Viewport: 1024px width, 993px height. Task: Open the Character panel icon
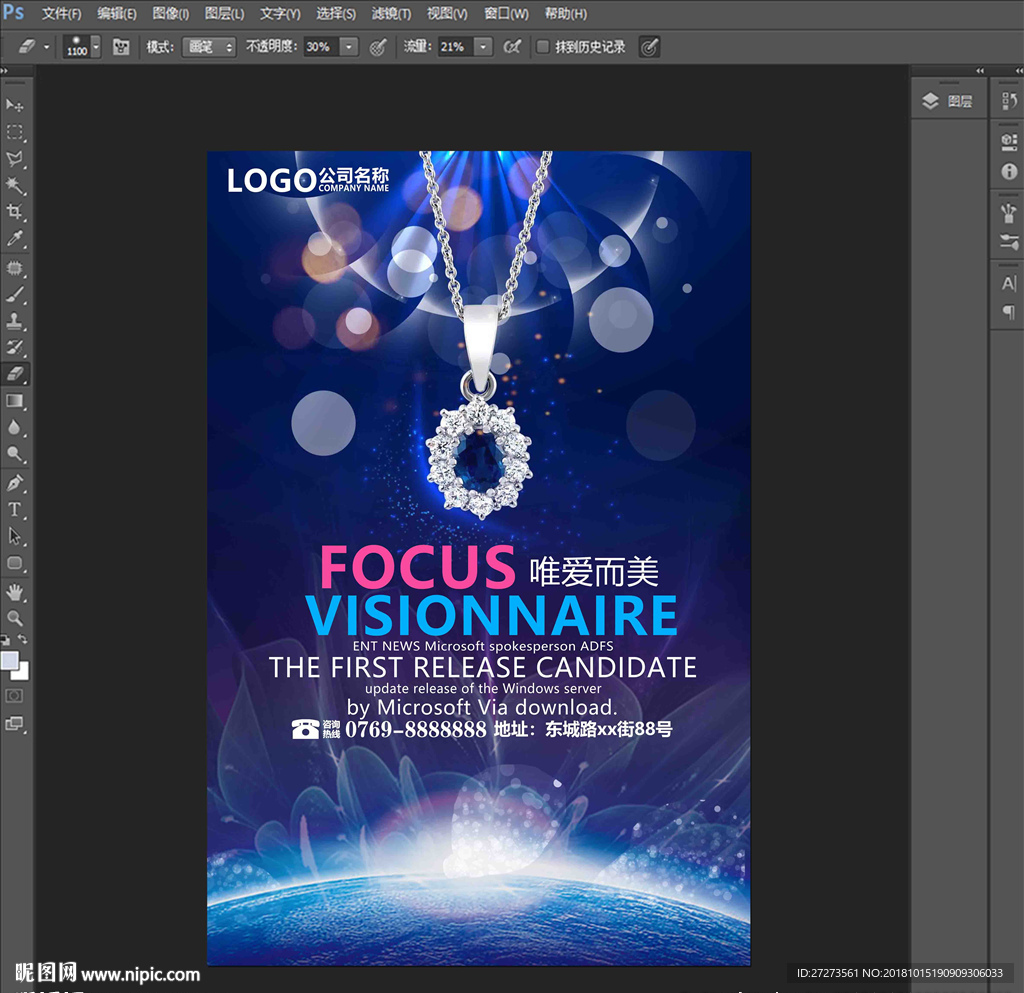click(x=1009, y=283)
